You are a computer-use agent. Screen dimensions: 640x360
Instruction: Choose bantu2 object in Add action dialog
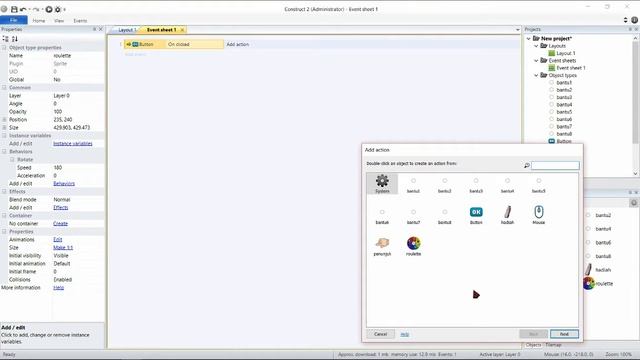tap(444, 185)
